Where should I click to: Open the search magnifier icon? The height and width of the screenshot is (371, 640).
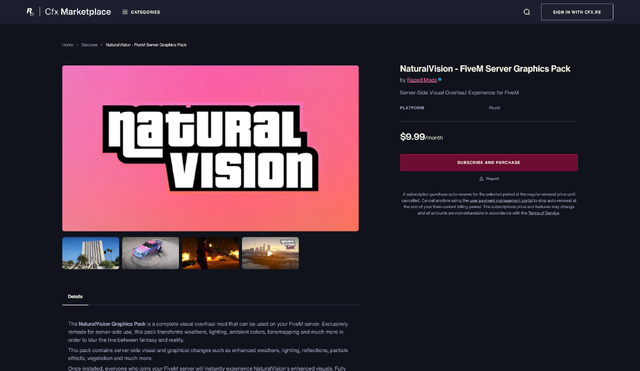(x=527, y=12)
